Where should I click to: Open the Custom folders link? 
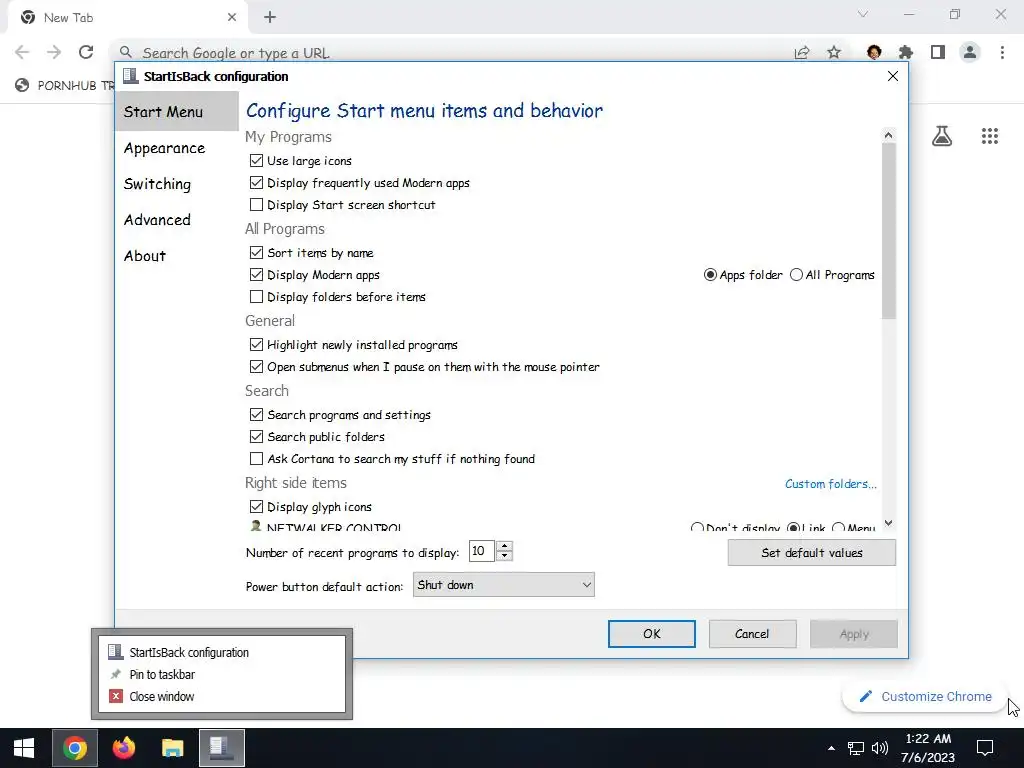[831, 484]
